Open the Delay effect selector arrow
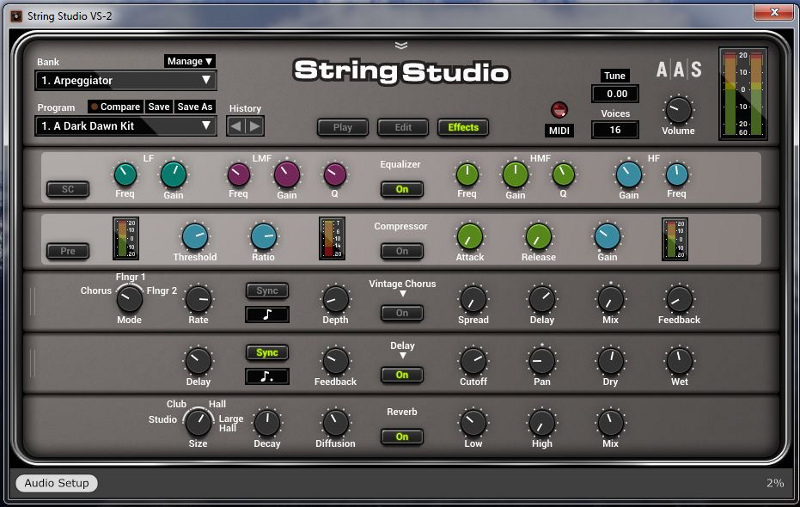The image size is (800, 507). pyautogui.click(x=403, y=356)
